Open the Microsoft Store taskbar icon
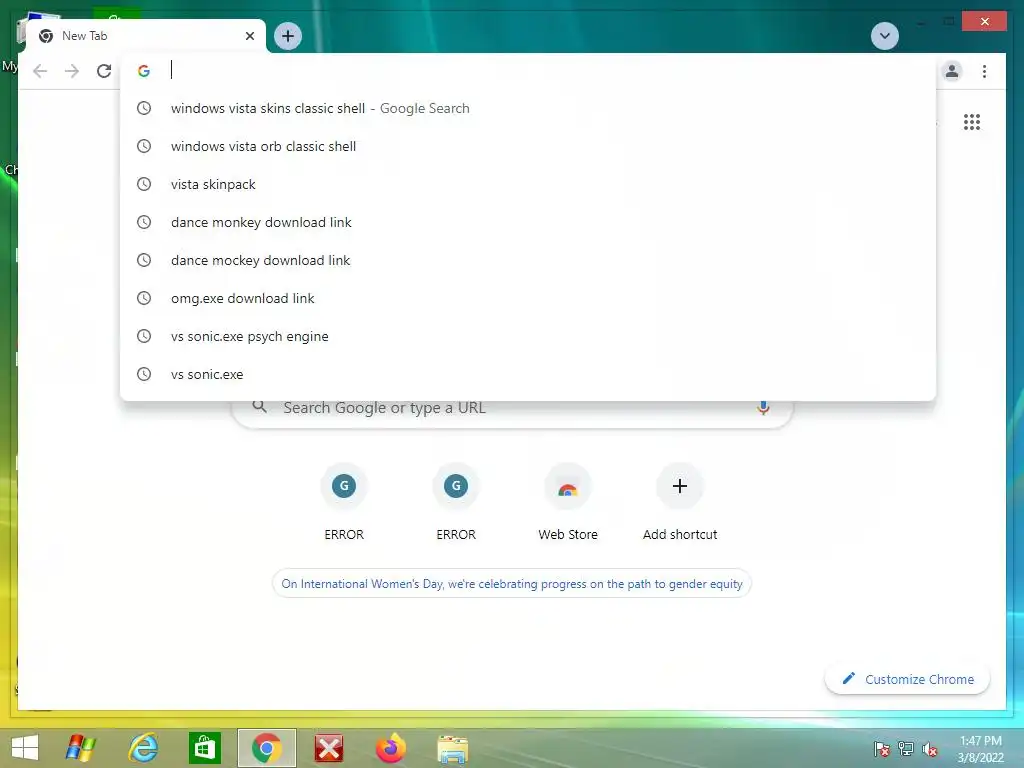 point(204,748)
